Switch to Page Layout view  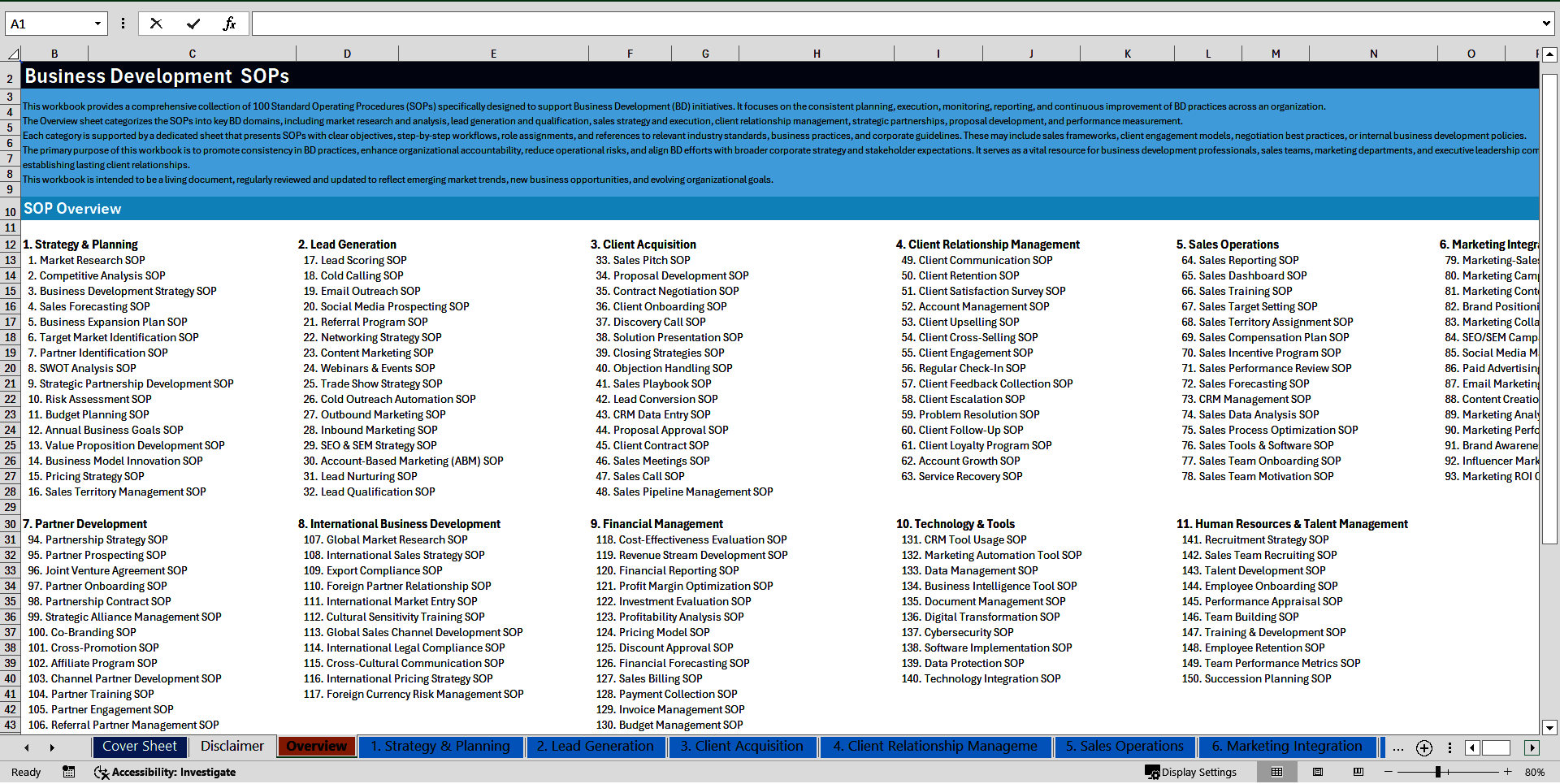click(x=1318, y=772)
